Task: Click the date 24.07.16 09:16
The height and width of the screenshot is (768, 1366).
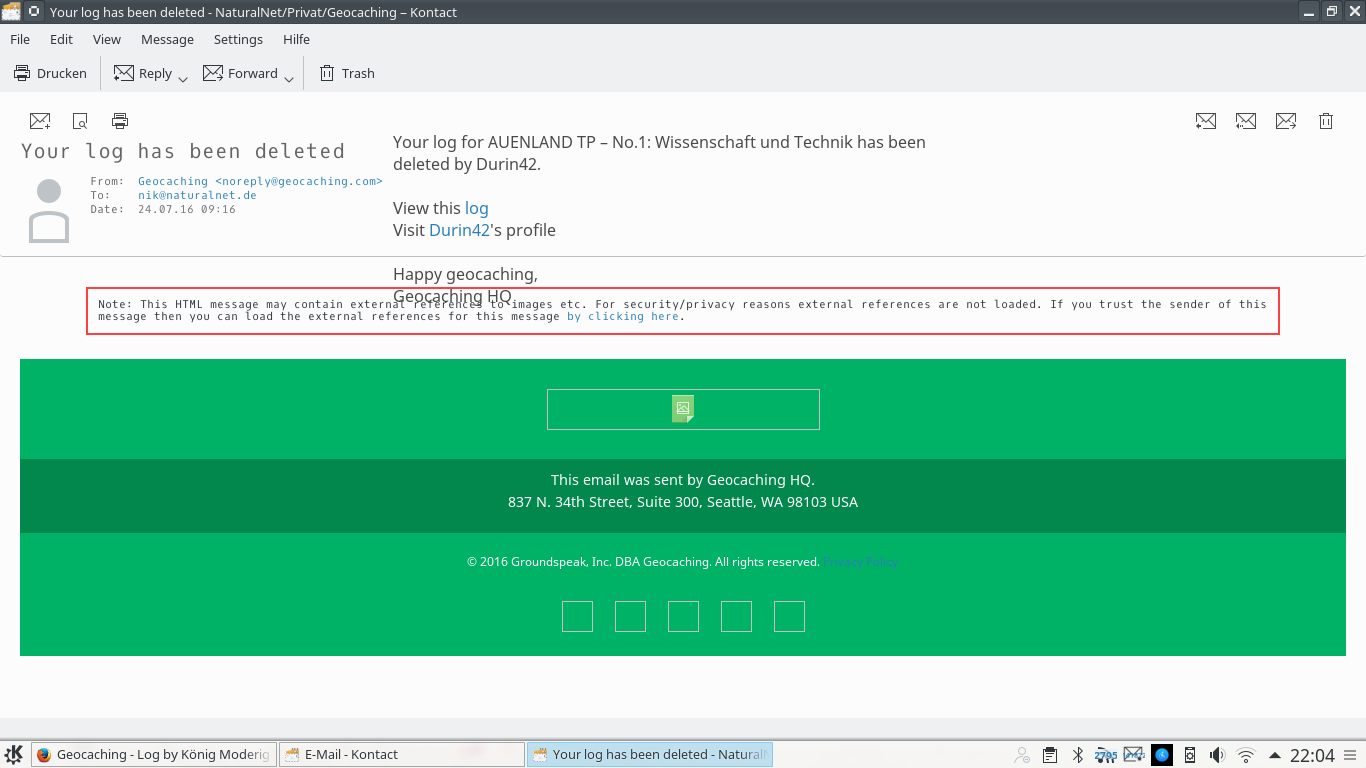Action: point(187,209)
